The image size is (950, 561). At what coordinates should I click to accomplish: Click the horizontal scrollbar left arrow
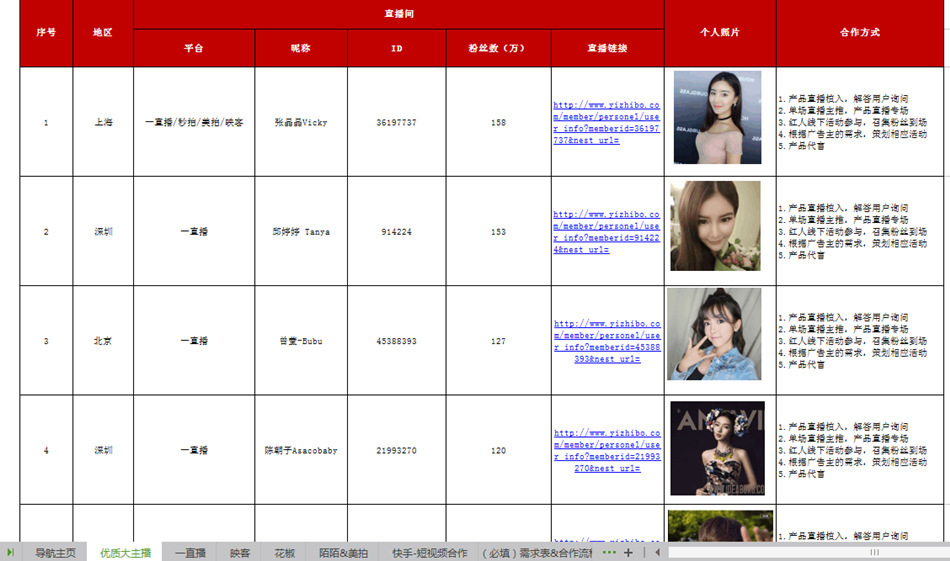(x=657, y=552)
